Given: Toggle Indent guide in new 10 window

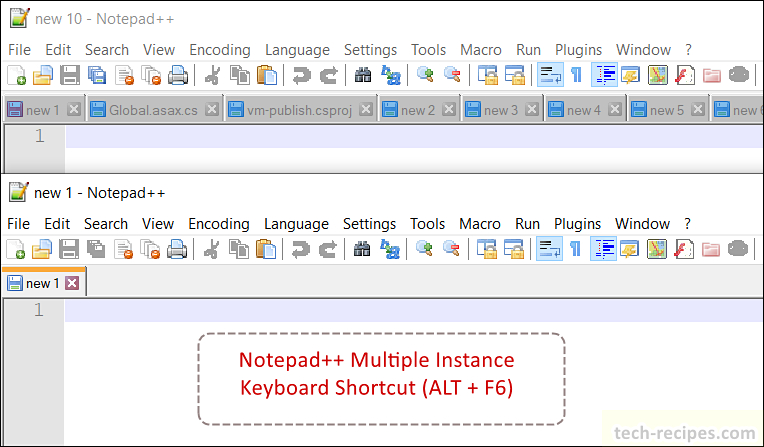Looking at the screenshot, I should (x=604, y=75).
